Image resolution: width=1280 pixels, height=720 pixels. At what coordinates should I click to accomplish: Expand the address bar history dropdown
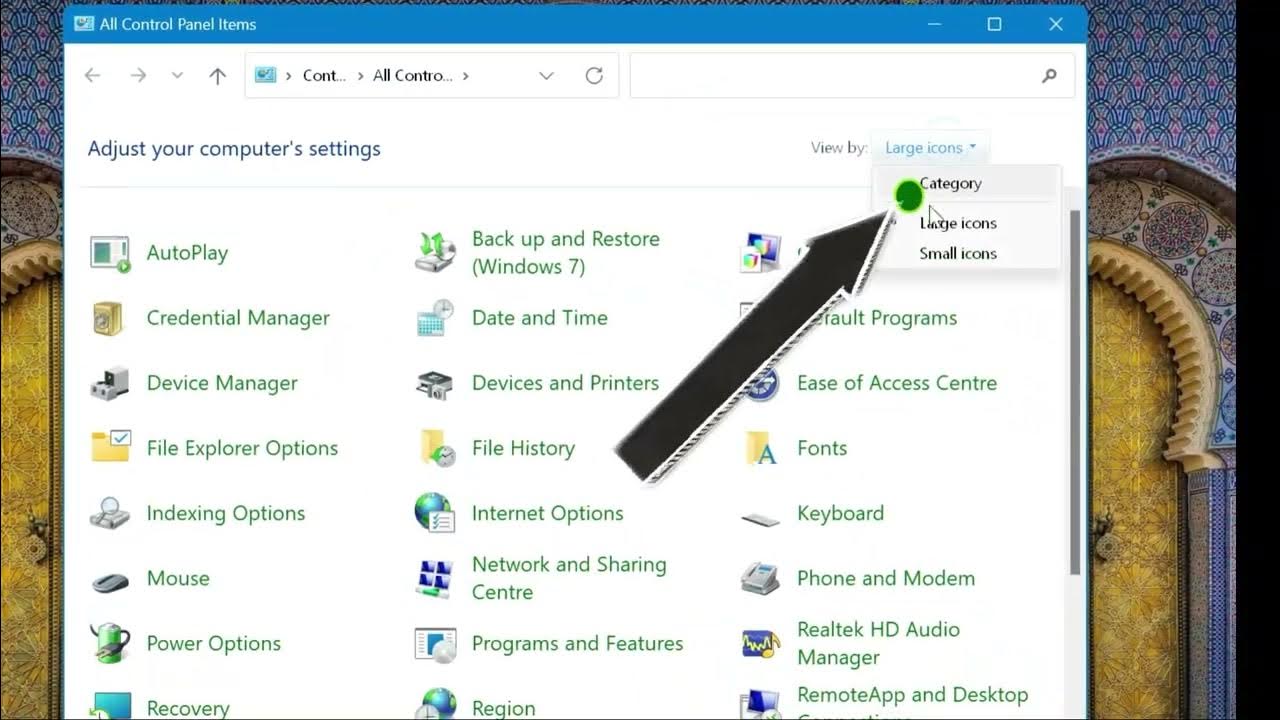click(546, 75)
